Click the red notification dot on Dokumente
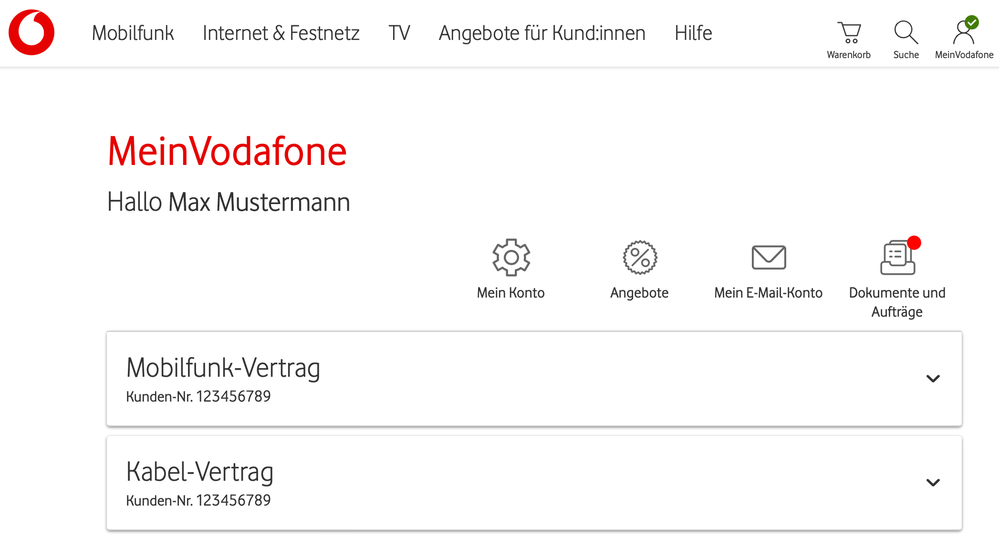The height and width of the screenshot is (536, 999). (914, 243)
